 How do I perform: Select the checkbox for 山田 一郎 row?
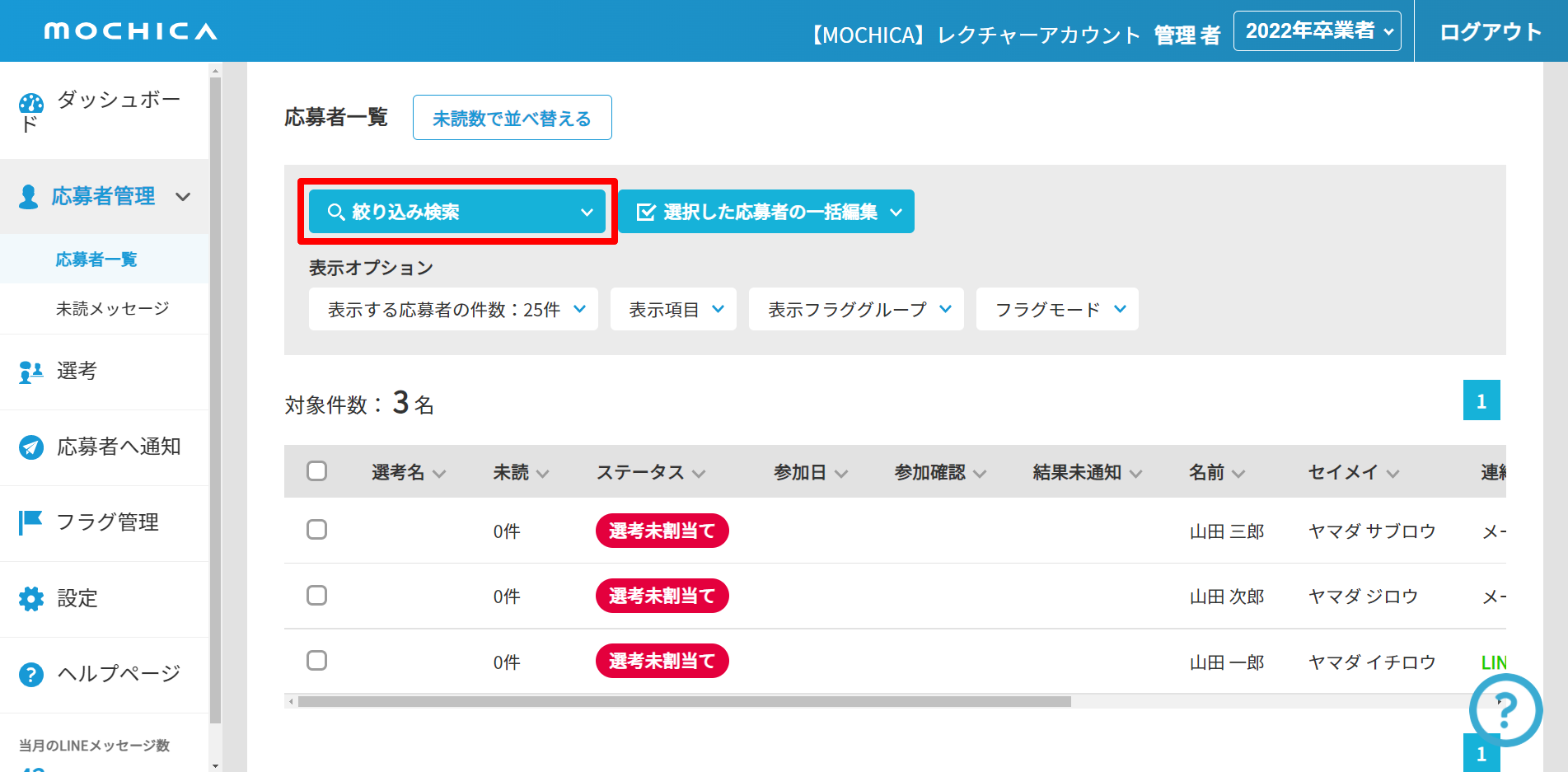coord(316,661)
